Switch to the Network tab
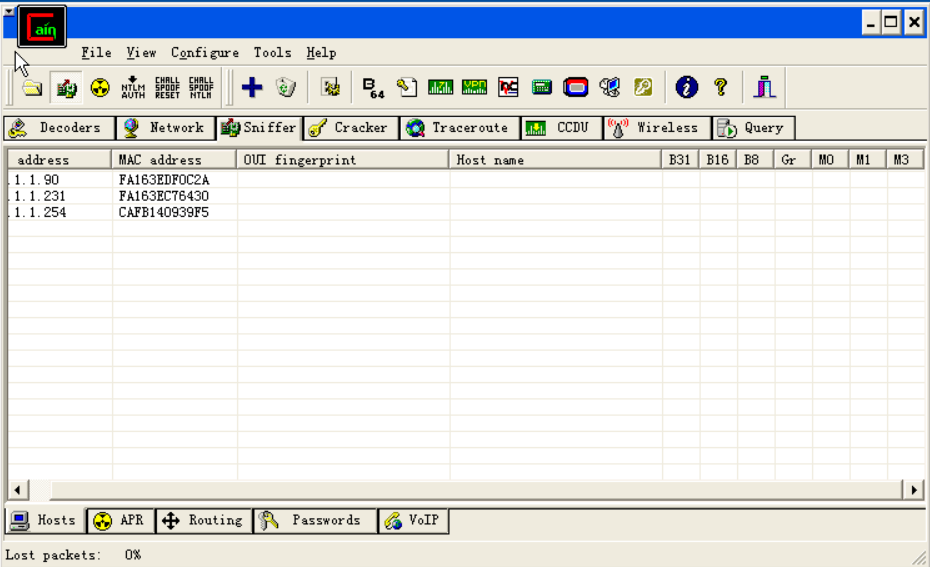930x567 pixels. (x=165, y=128)
